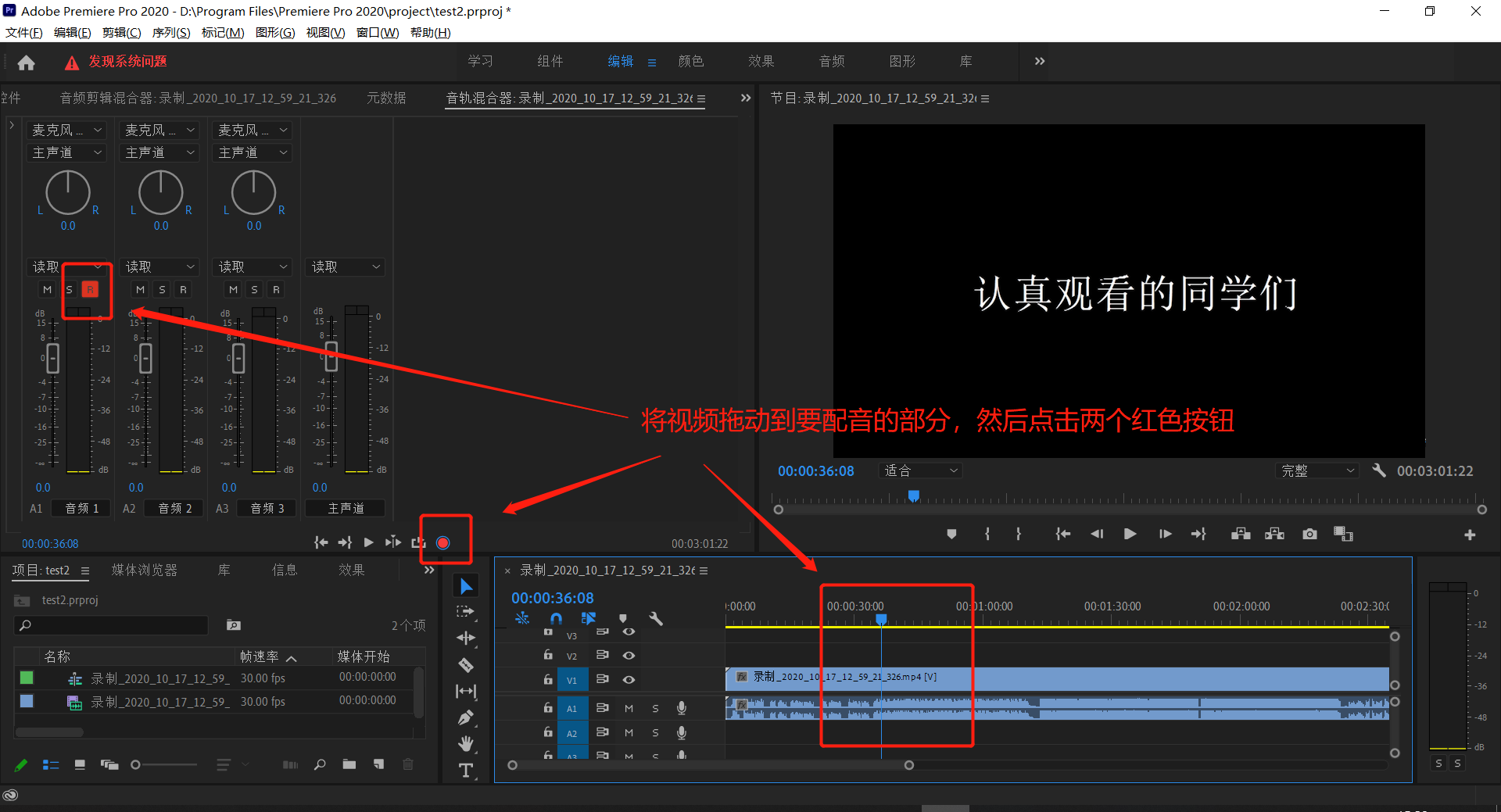Solo the 音频 3 mixer channel
Screen dimensions: 1501x812
pyautogui.click(x=254, y=290)
